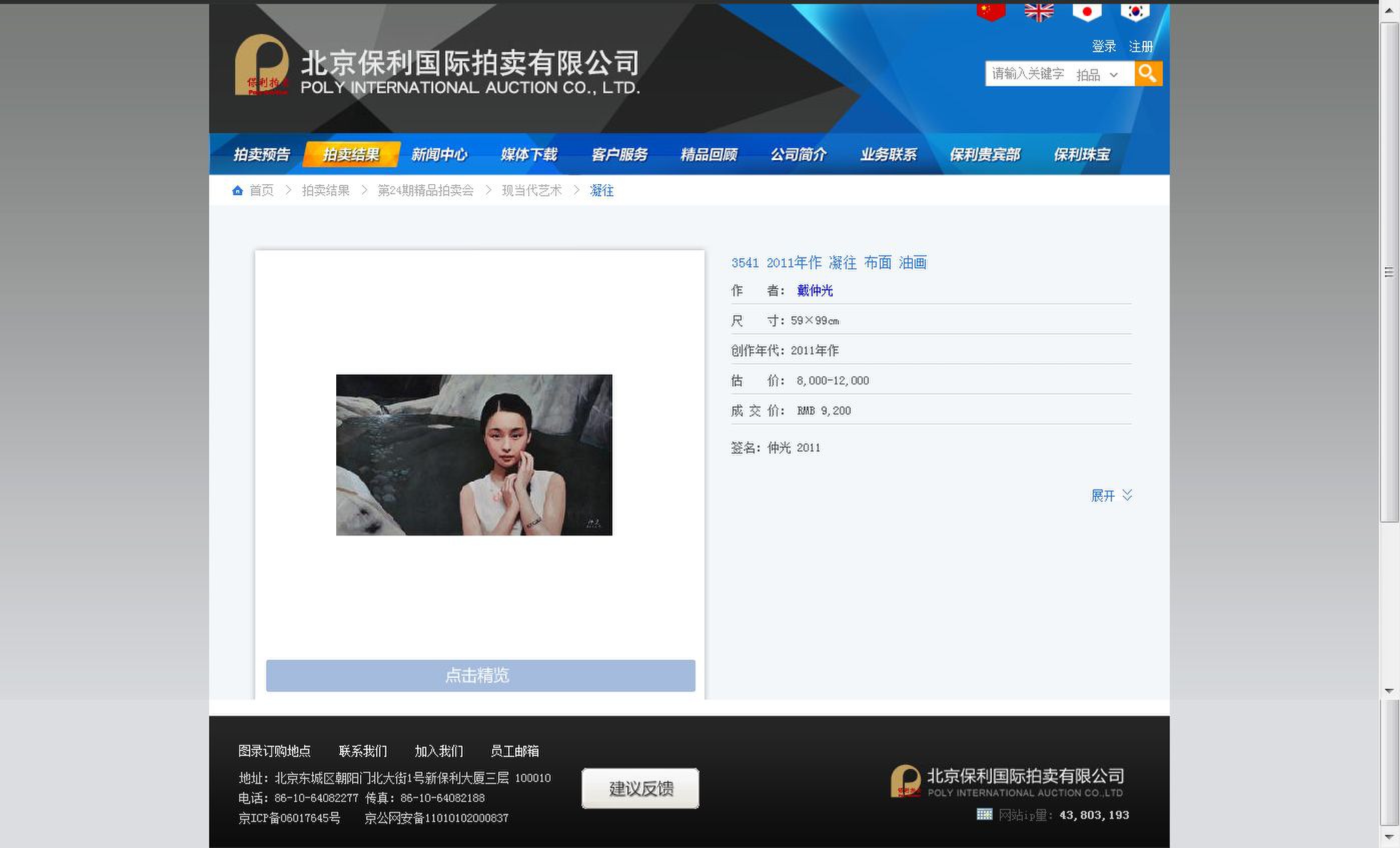The width and height of the screenshot is (1400, 848).
Task: Go to 首页 in breadcrumb
Action: click(261, 190)
